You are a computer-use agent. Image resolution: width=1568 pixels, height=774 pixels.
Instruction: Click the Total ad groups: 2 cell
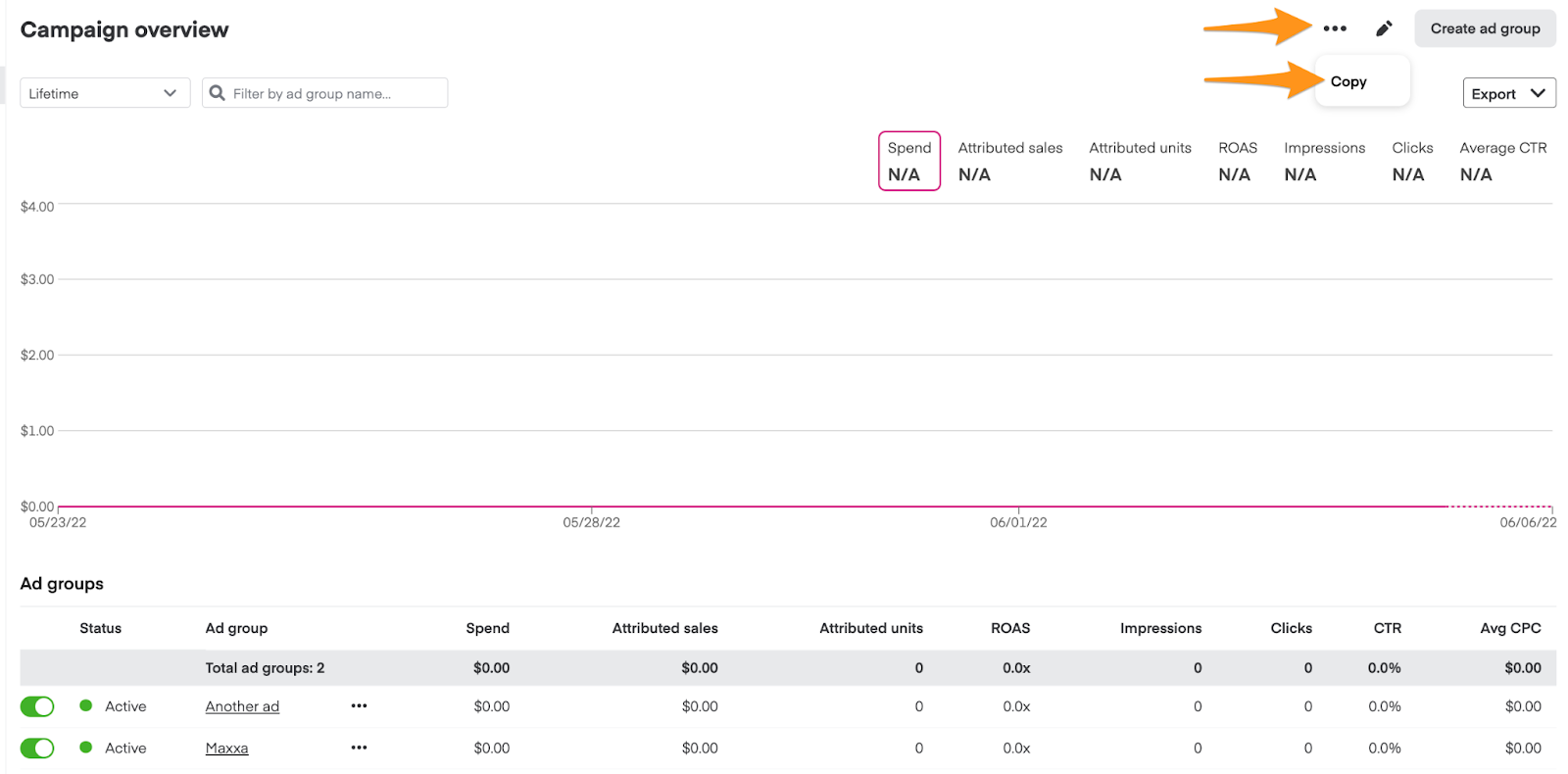265,668
